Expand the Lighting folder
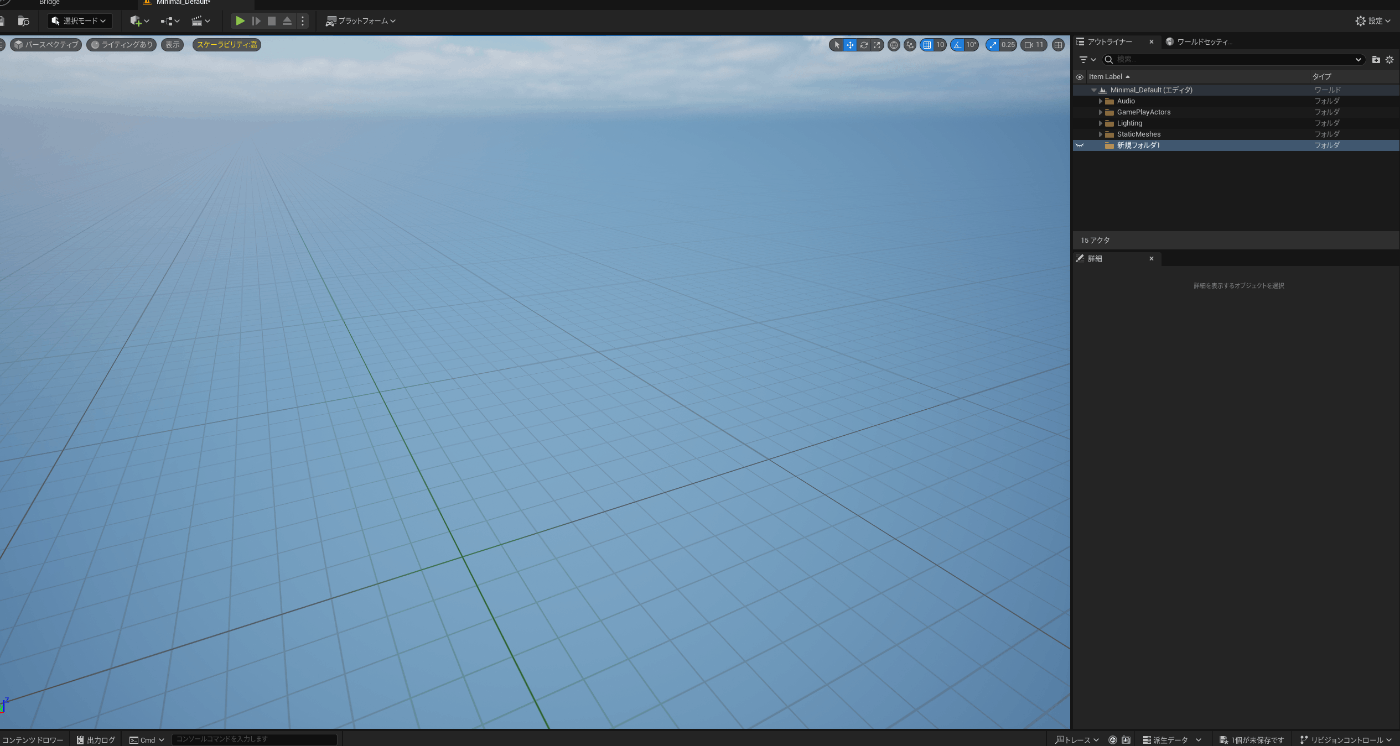The height and width of the screenshot is (746, 1400). point(1101,123)
